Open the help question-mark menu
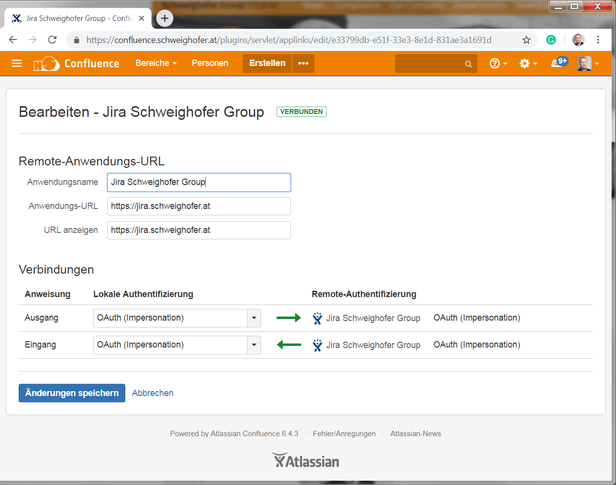The width and height of the screenshot is (616, 485). point(498,63)
